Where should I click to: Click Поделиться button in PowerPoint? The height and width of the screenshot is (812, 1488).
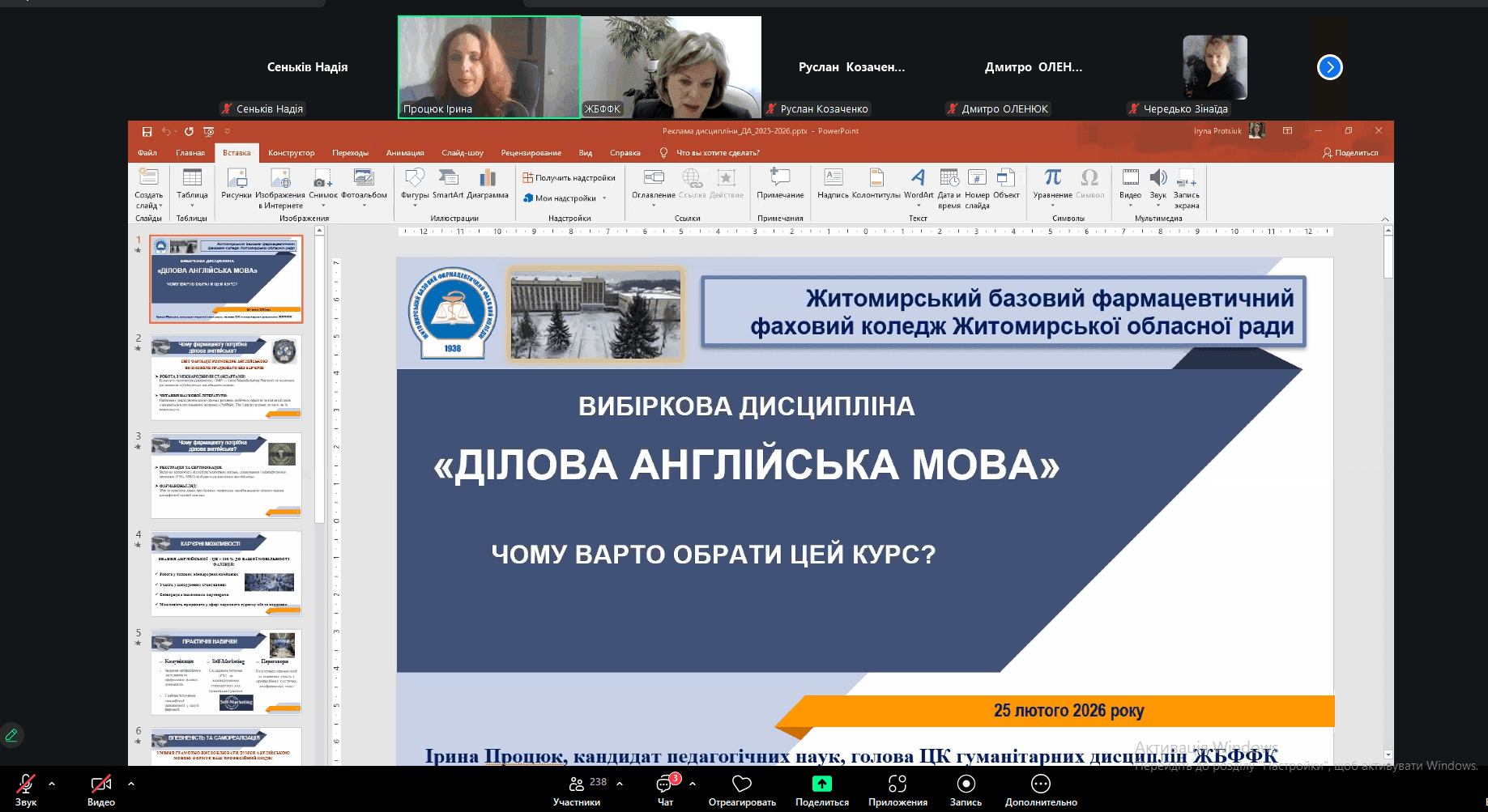[x=1350, y=152]
